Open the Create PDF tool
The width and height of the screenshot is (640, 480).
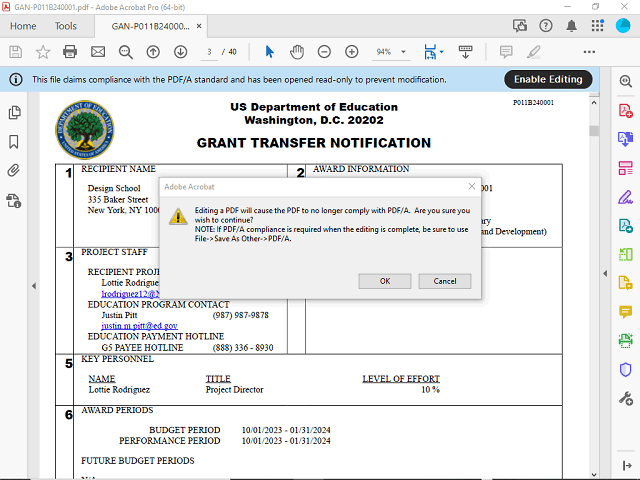click(625, 111)
